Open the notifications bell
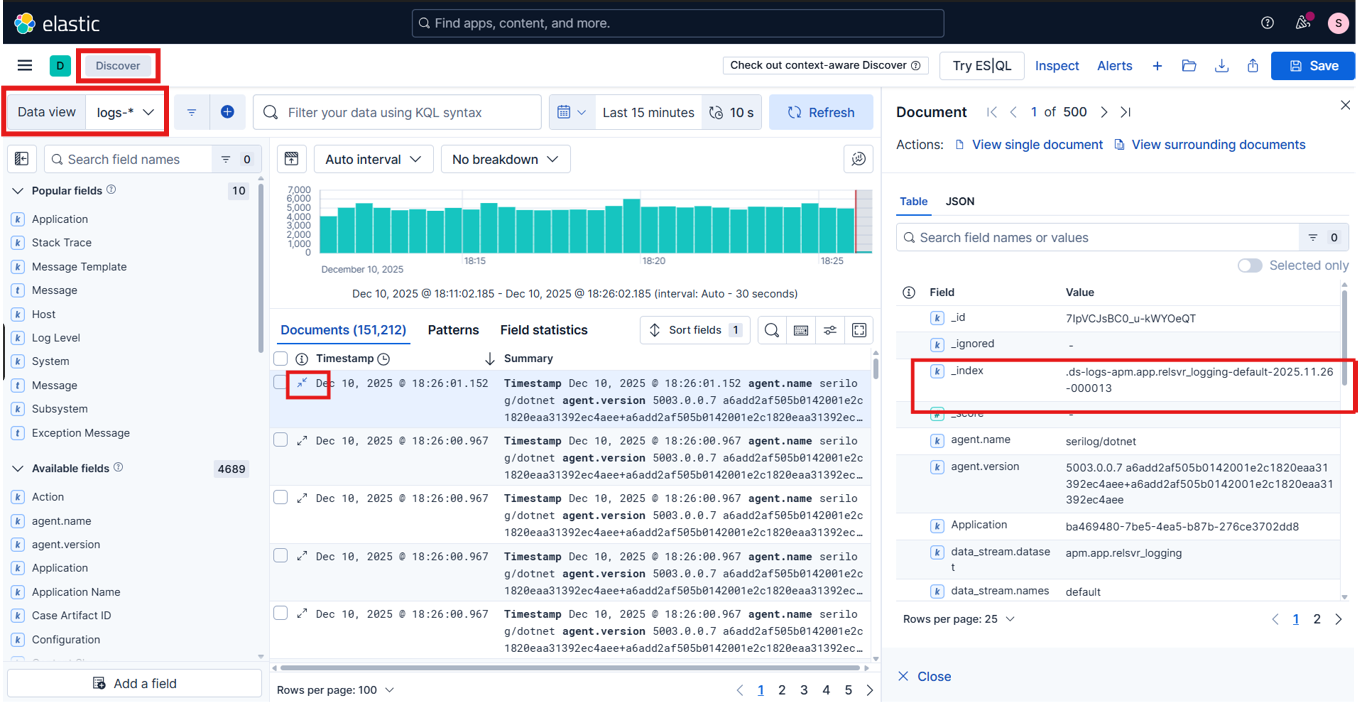Viewport: 1358px width, 702px height. [x=1302, y=22]
